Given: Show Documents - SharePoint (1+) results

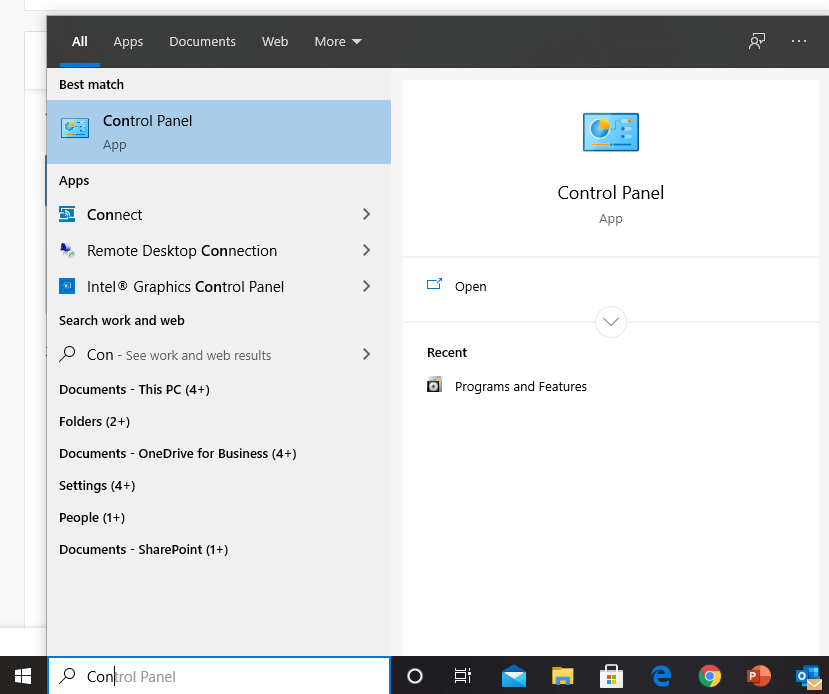Looking at the screenshot, I should coord(144,549).
